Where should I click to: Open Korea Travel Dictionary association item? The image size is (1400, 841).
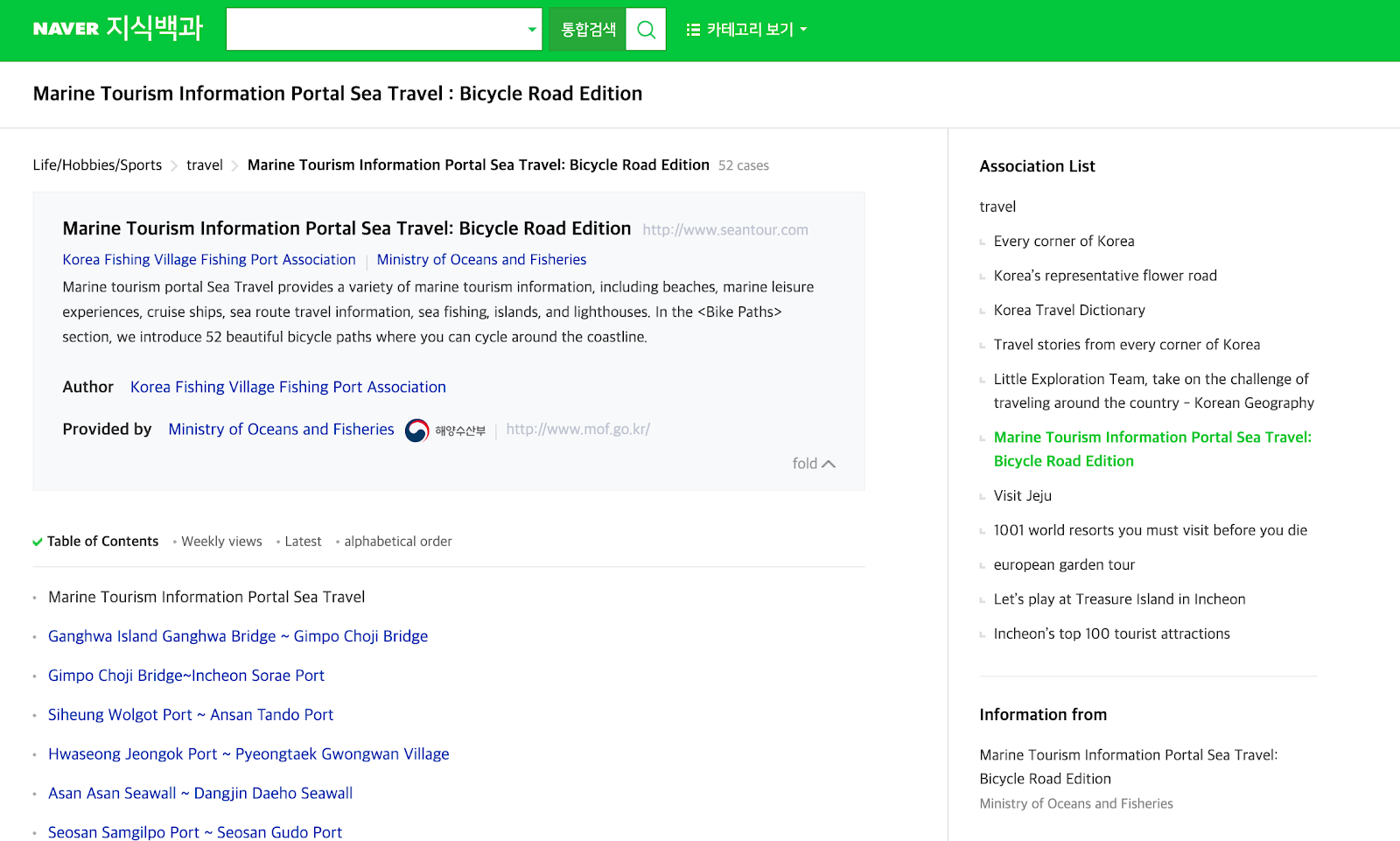pyautogui.click(x=1069, y=311)
